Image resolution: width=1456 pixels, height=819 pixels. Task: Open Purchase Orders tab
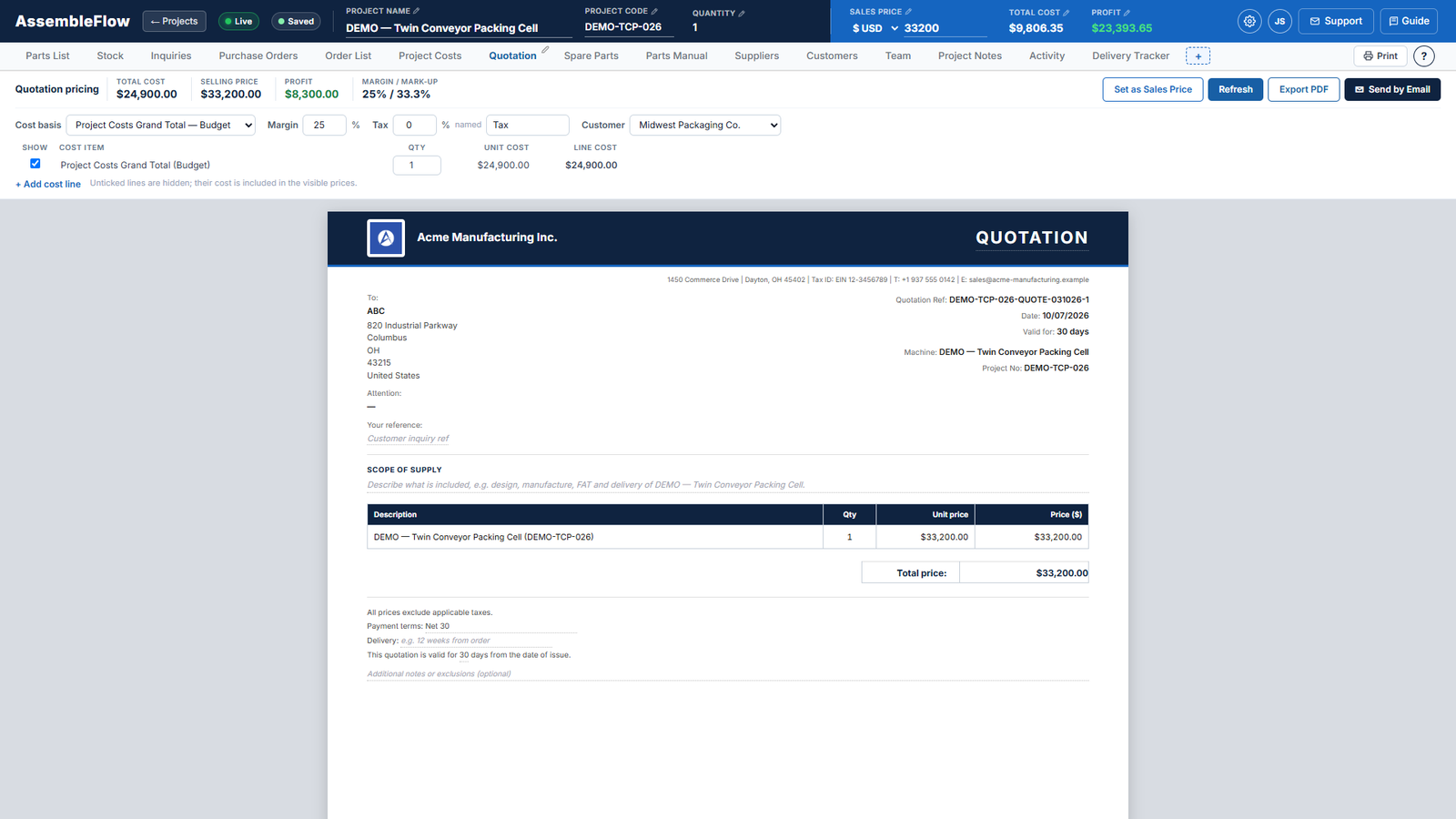point(258,56)
